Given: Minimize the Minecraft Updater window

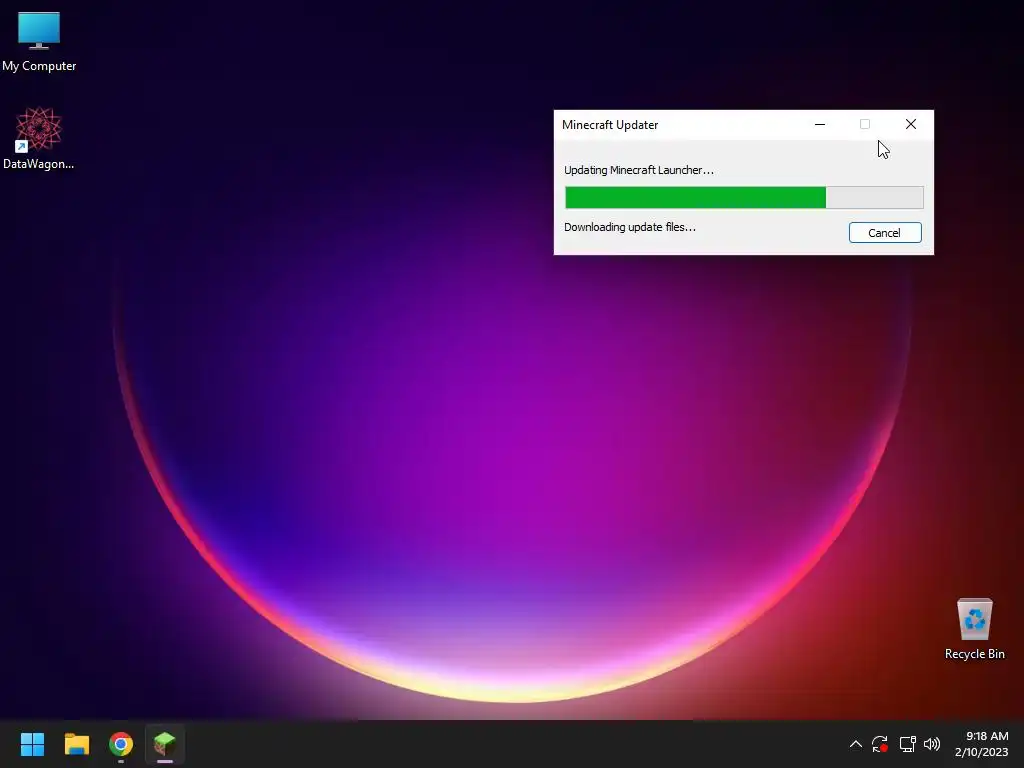Looking at the screenshot, I should [820, 124].
